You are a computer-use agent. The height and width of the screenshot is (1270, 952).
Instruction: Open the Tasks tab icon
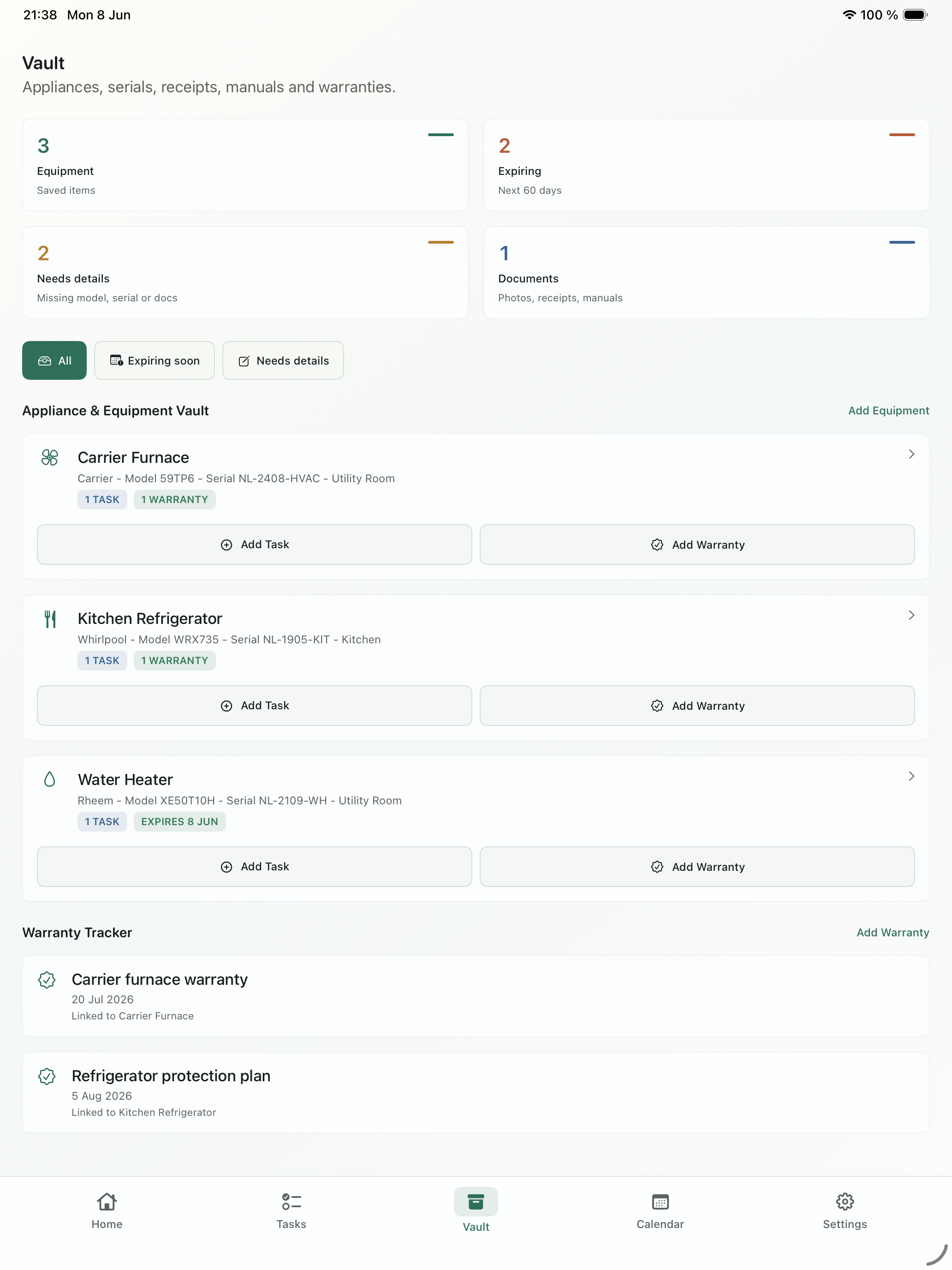(292, 1201)
